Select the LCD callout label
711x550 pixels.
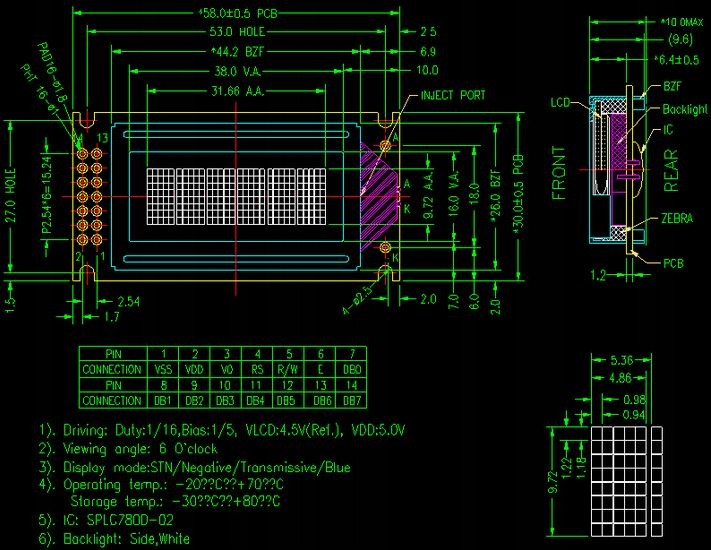pyautogui.click(x=560, y=103)
